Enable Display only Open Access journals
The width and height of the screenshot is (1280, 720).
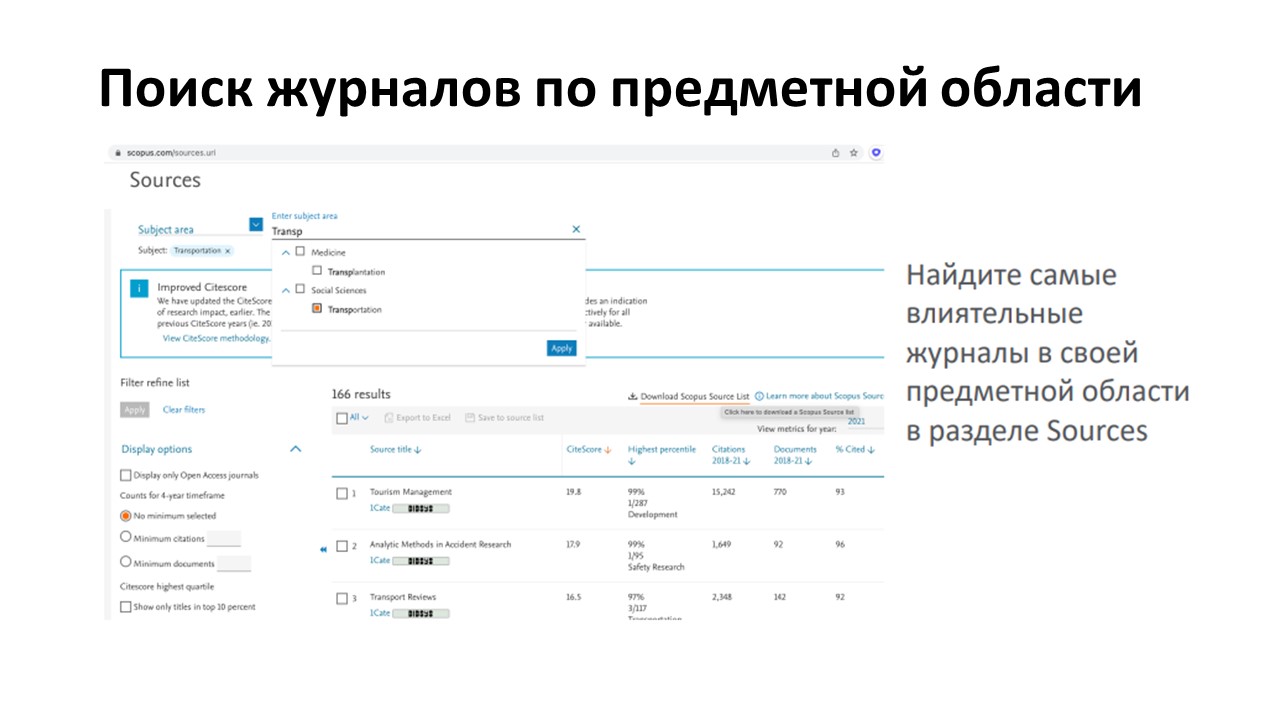125,476
